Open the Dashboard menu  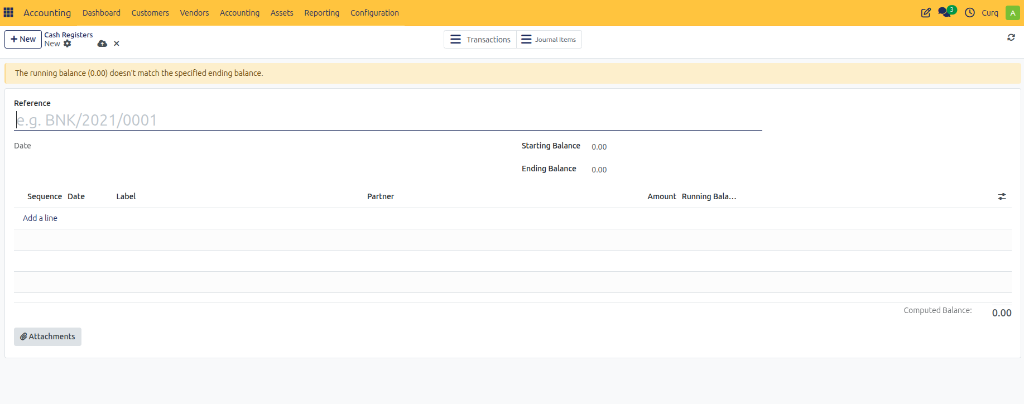[x=101, y=13]
